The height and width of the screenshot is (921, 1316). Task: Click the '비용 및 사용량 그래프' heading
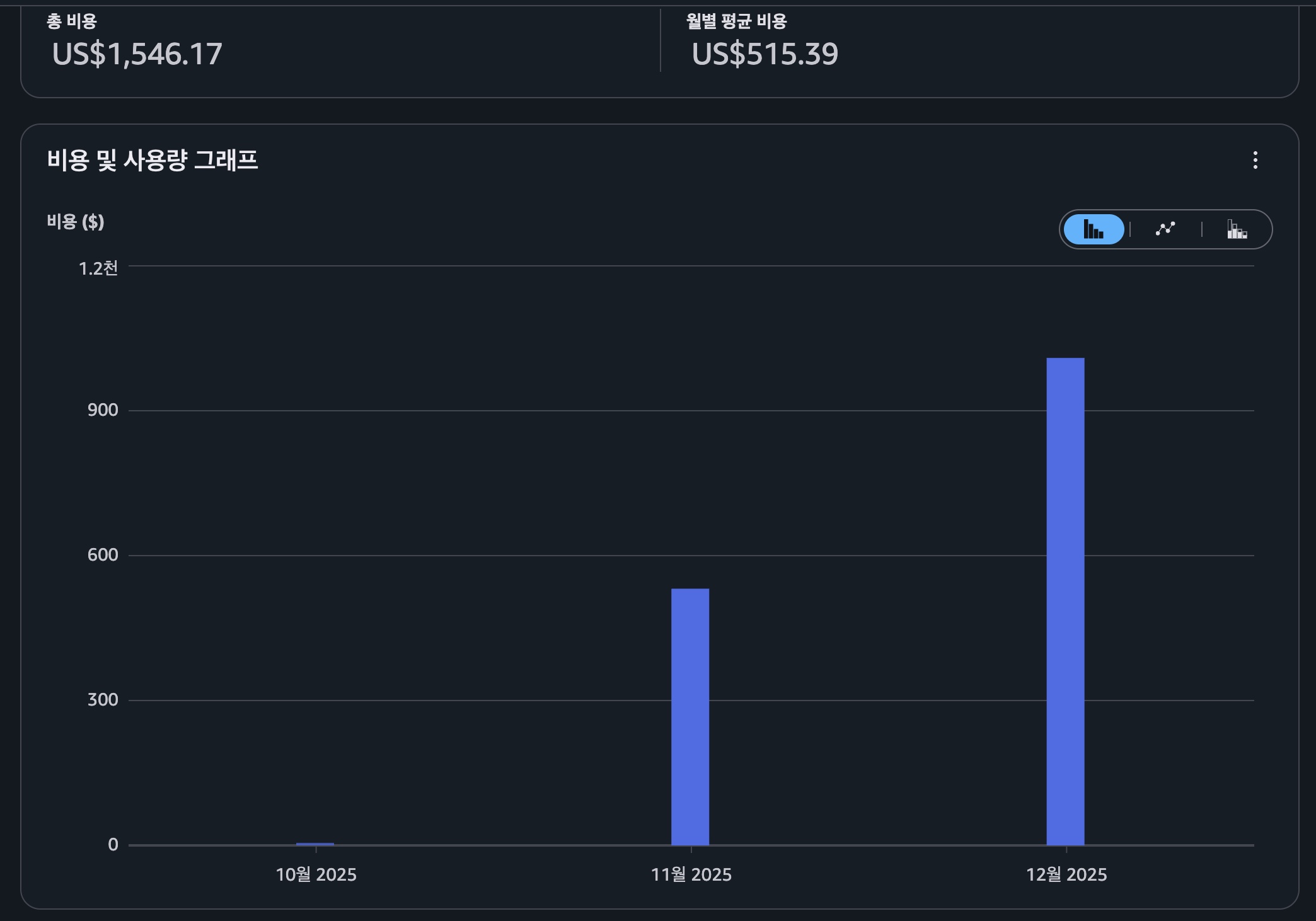click(x=152, y=160)
